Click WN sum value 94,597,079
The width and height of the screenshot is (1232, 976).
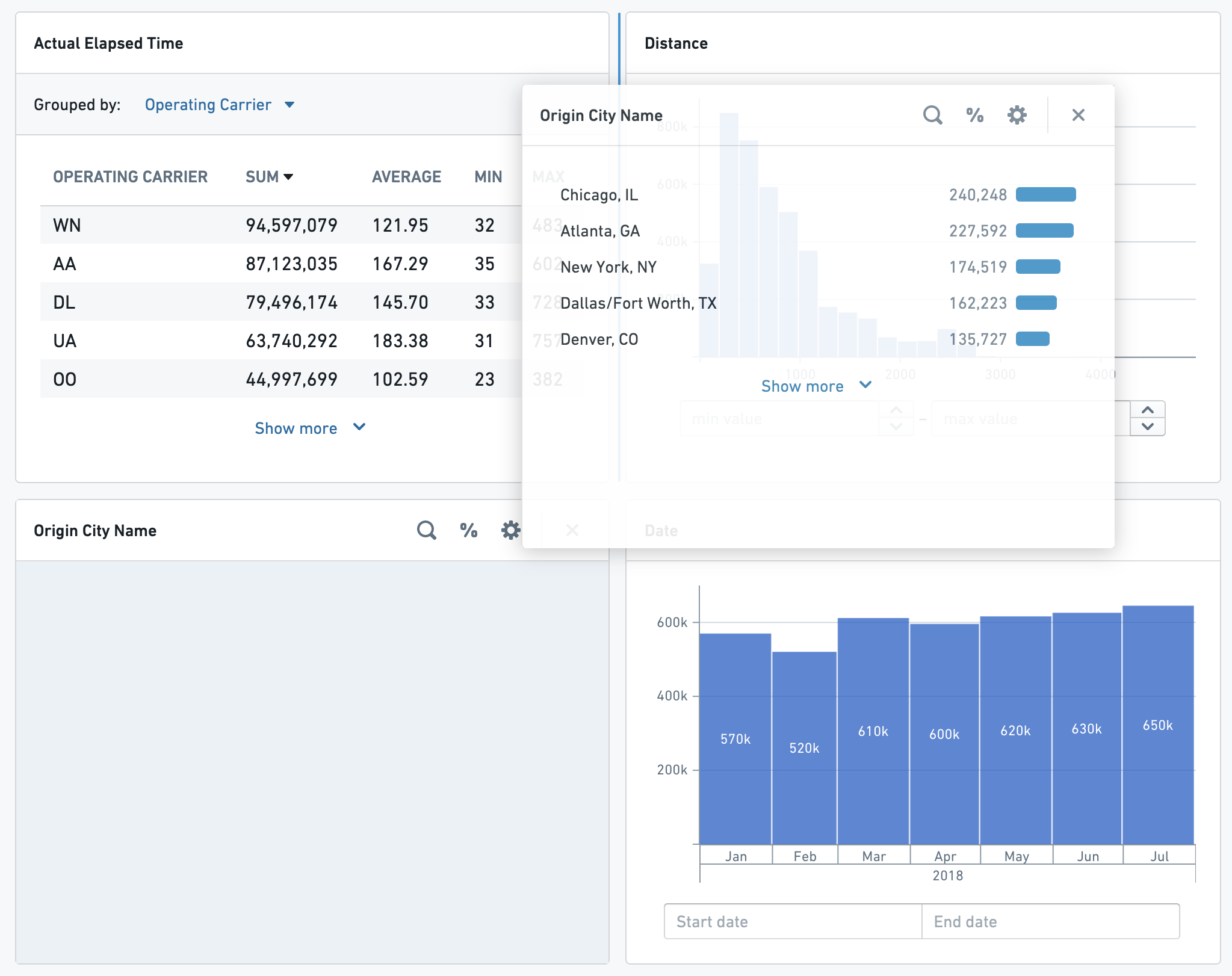coord(291,225)
